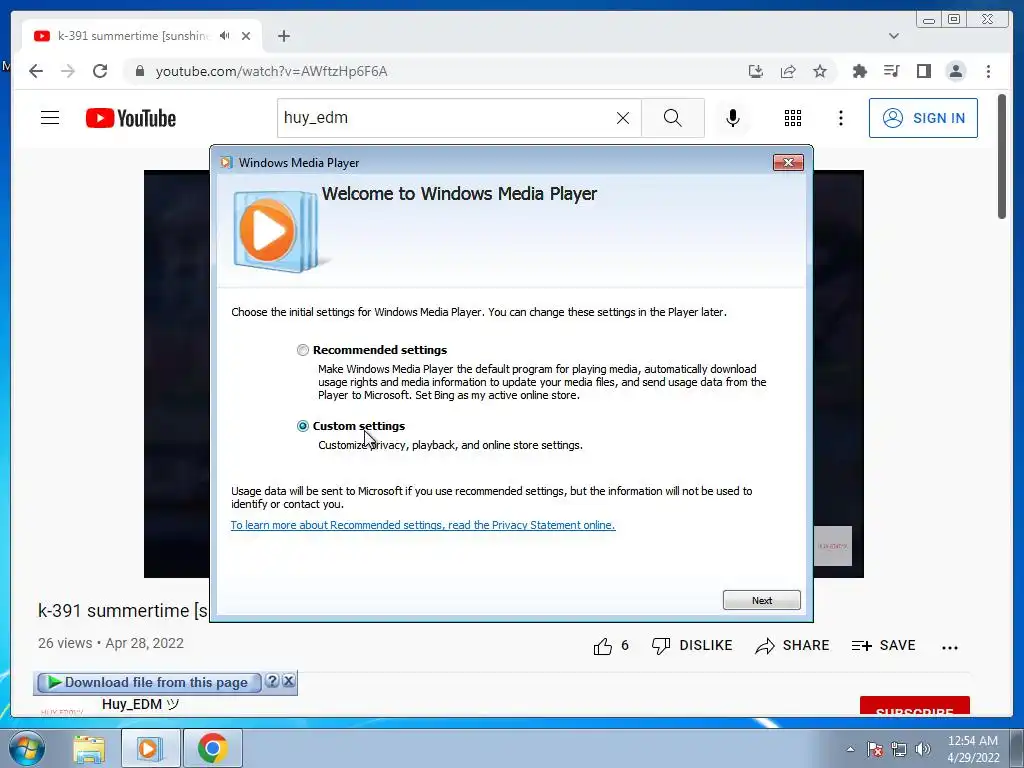Click the SHARE button under video
Image resolution: width=1024 pixels, height=768 pixels.
tap(792, 645)
